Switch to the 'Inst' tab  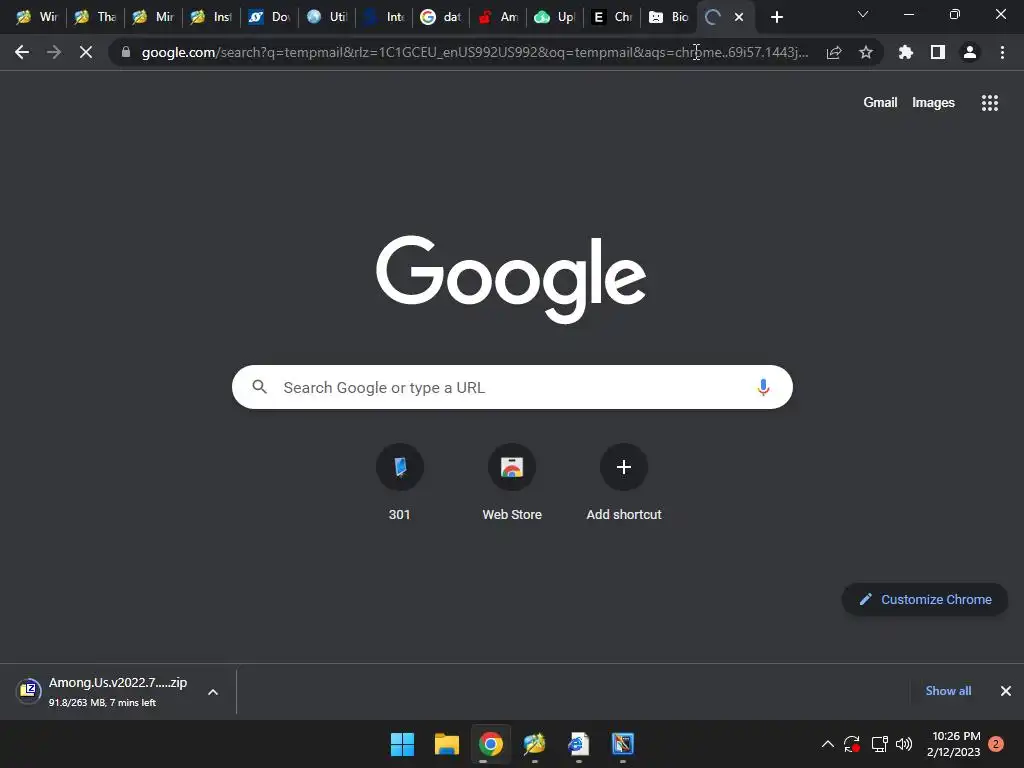pyautogui.click(x=212, y=17)
